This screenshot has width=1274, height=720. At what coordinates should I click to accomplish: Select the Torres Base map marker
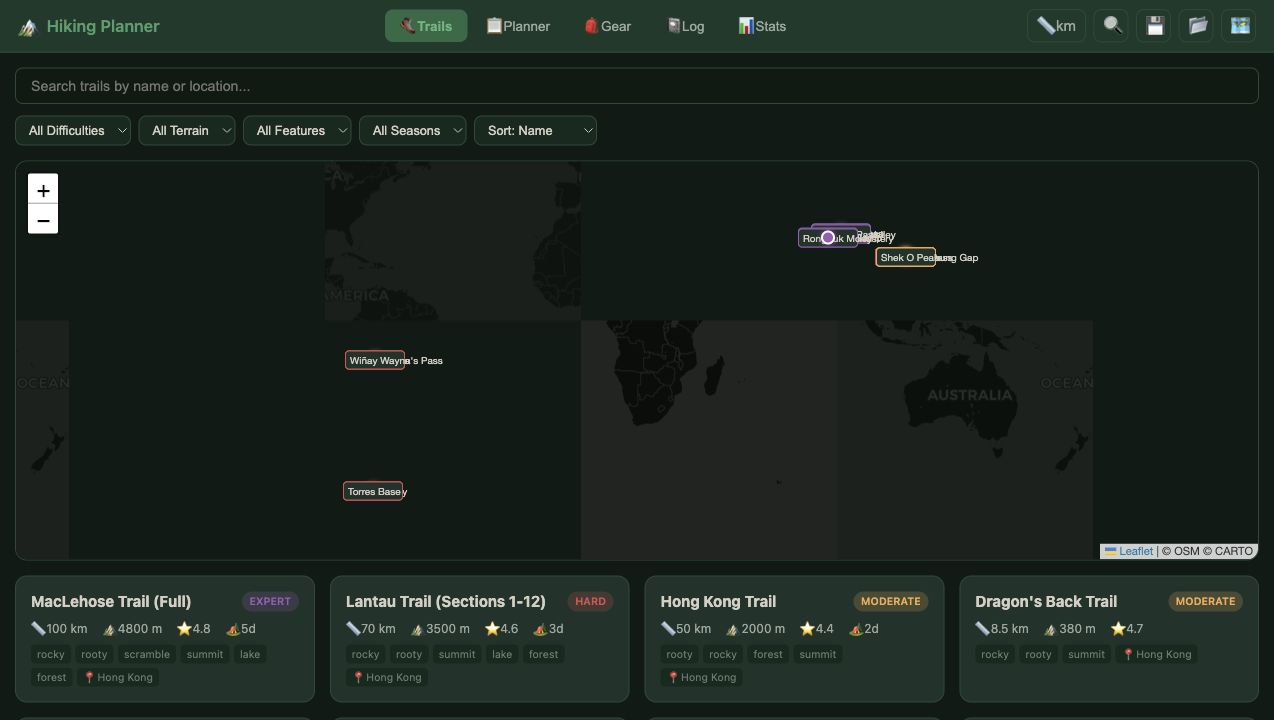(373, 491)
